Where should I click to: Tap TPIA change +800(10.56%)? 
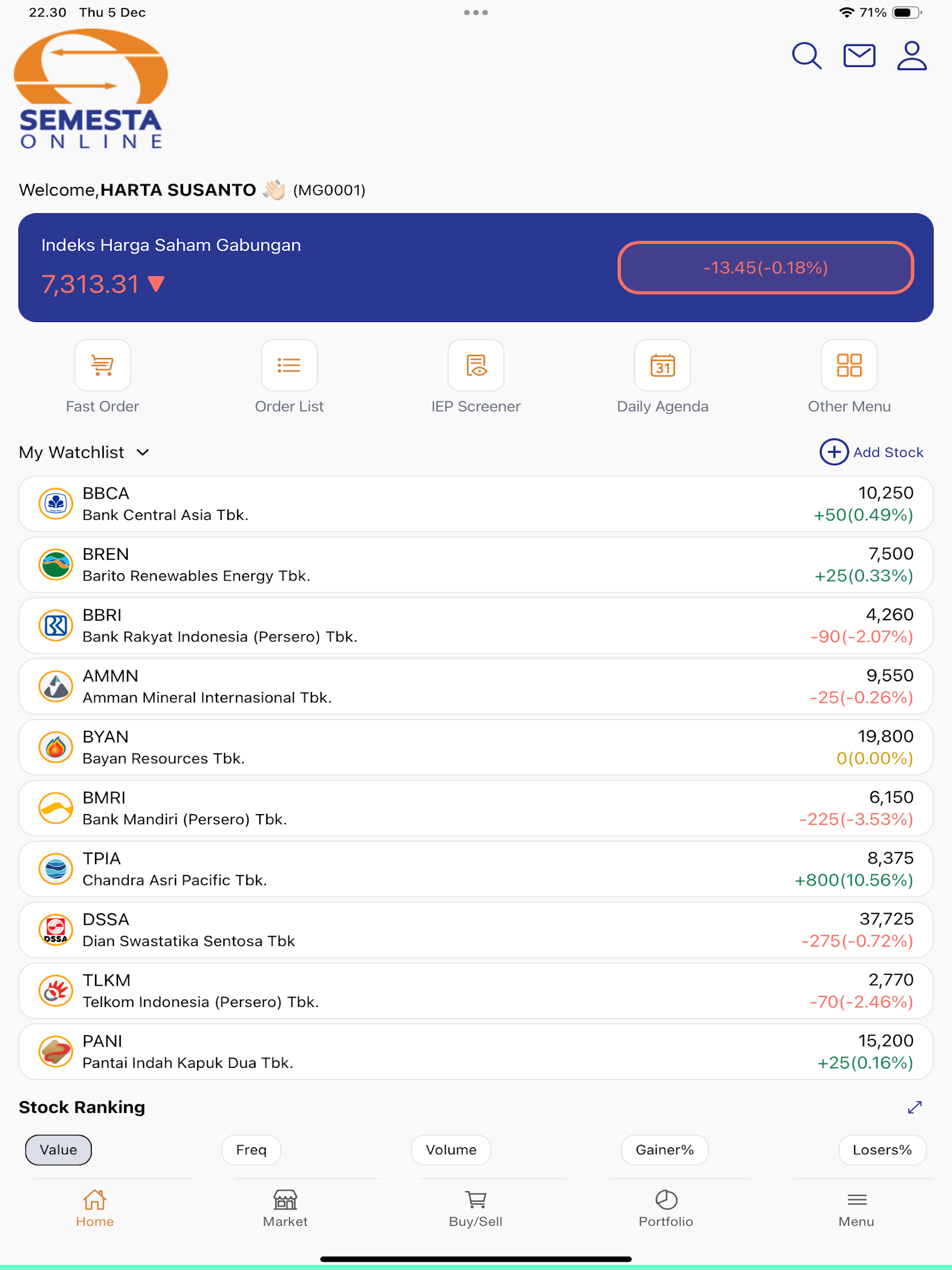pyautogui.click(x=854, y=880)
